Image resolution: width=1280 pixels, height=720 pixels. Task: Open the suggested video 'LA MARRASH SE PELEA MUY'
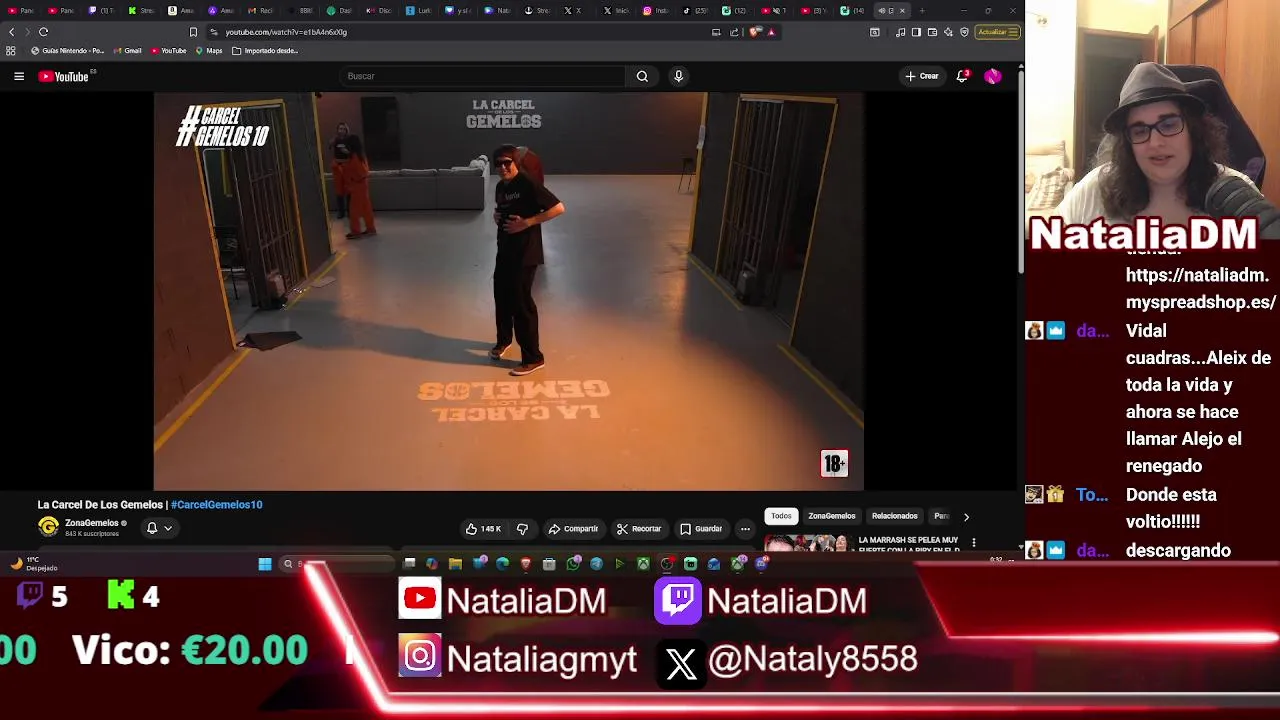click(x=908, y=544)
